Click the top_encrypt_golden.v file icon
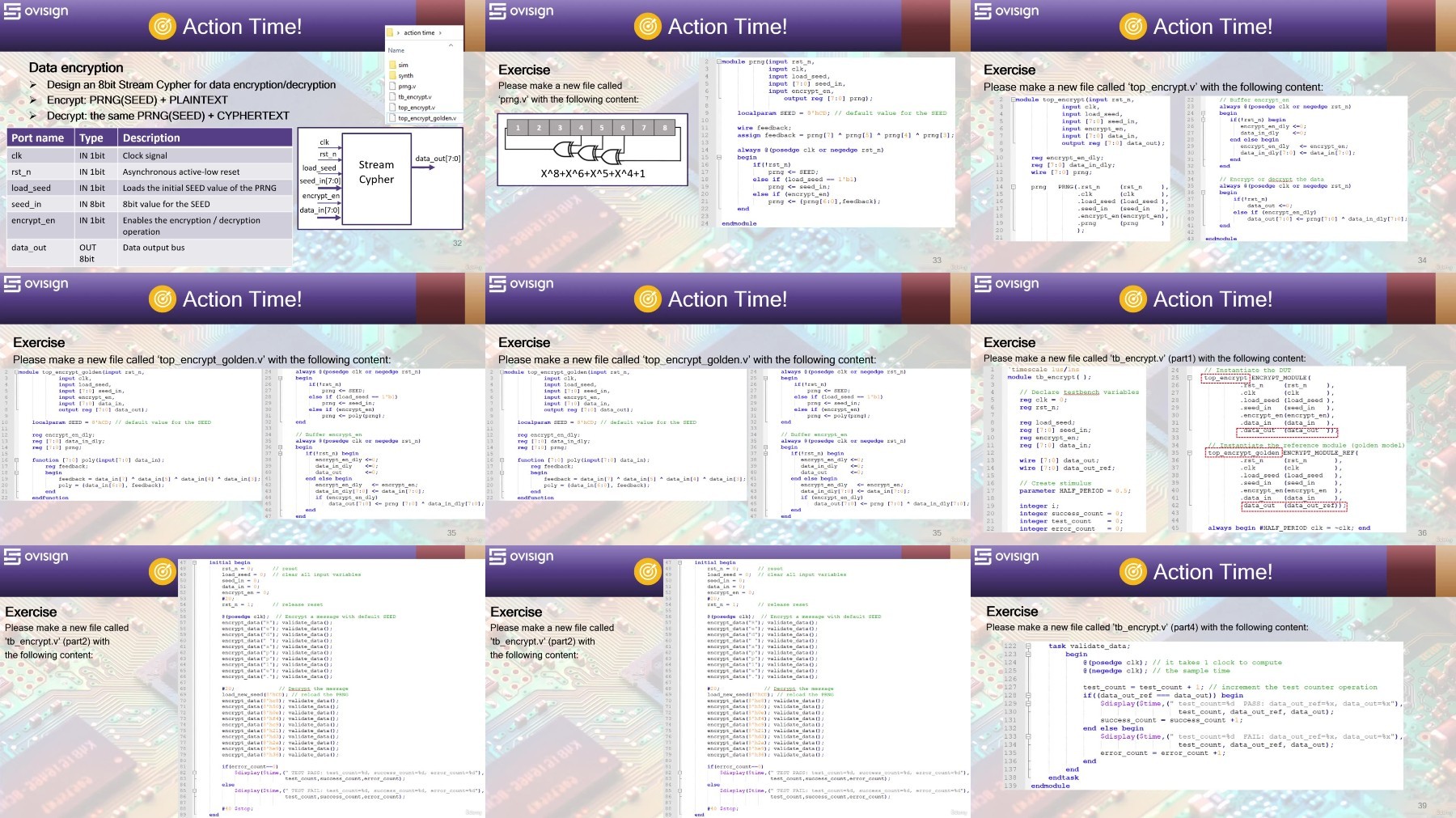 (x=392, y=118)
